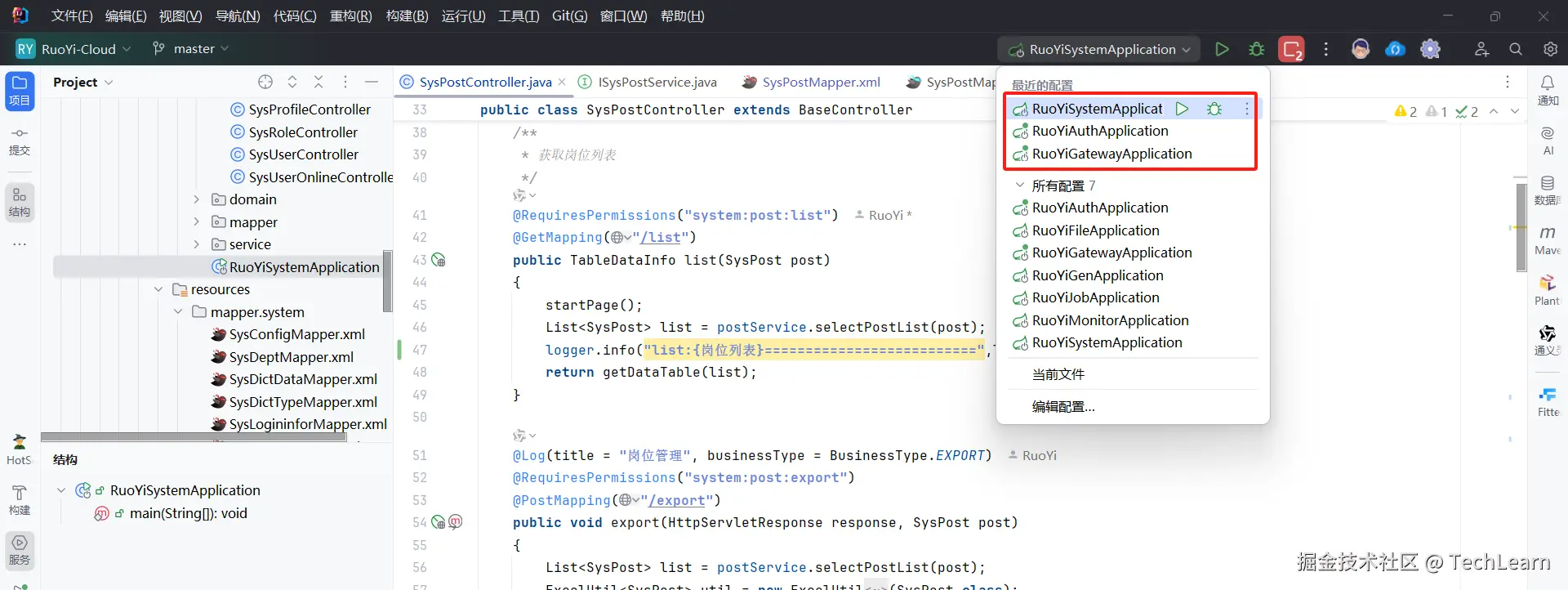Click the Project panel vertical scrollbar
This screenshot has height=590, width=1568.
pos(388,282)
